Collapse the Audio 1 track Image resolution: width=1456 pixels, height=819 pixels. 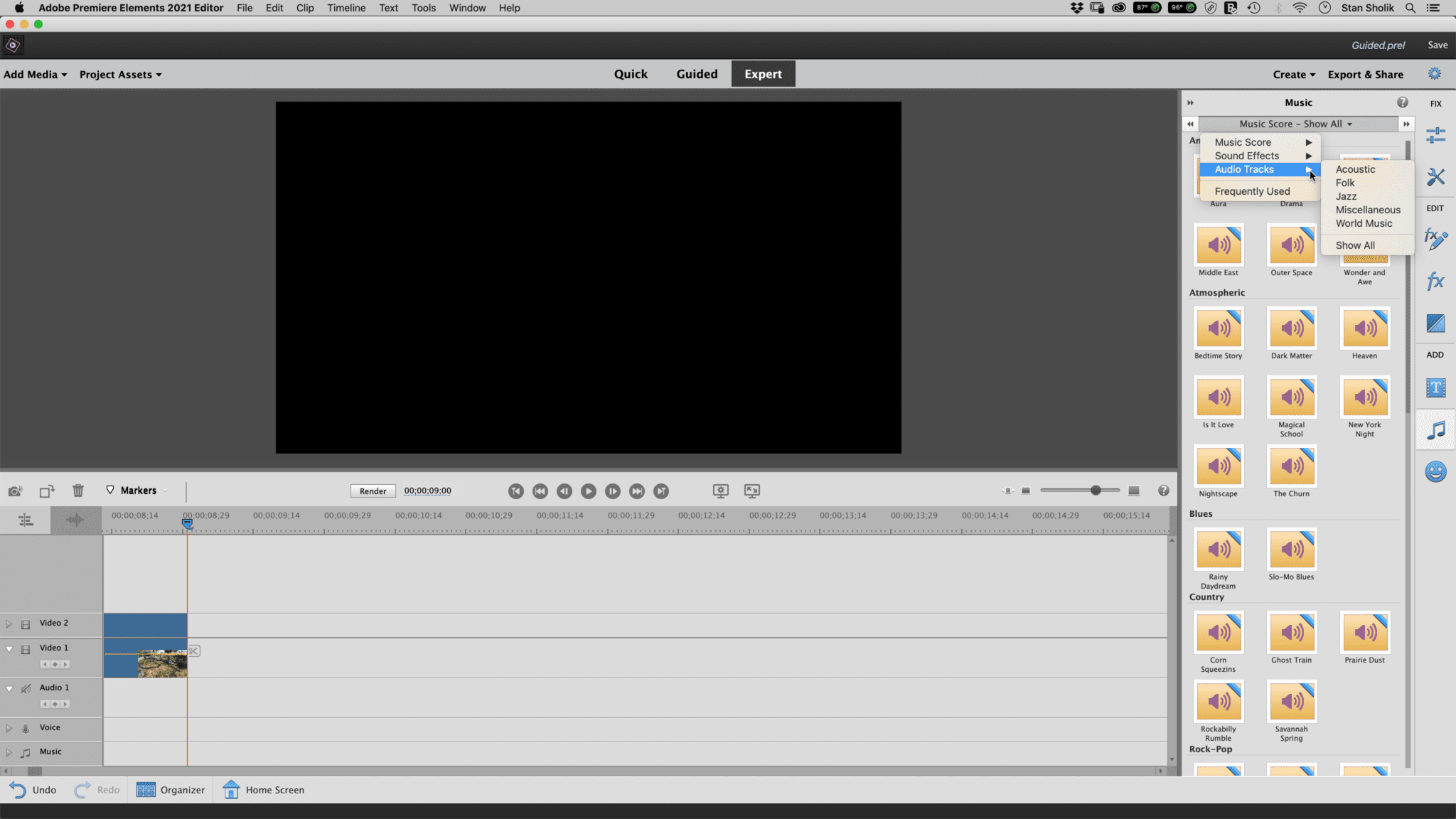[x=9, y=688]
